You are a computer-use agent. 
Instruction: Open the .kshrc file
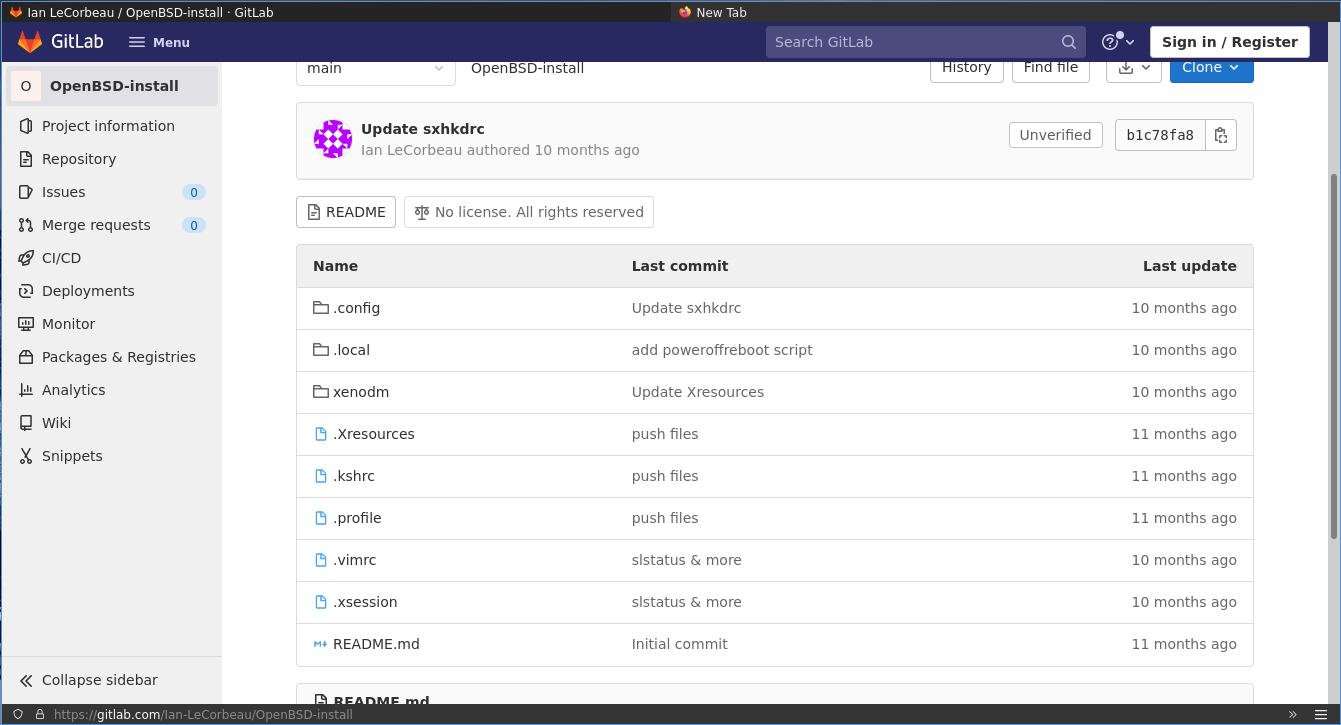click(x=354, y=476)
